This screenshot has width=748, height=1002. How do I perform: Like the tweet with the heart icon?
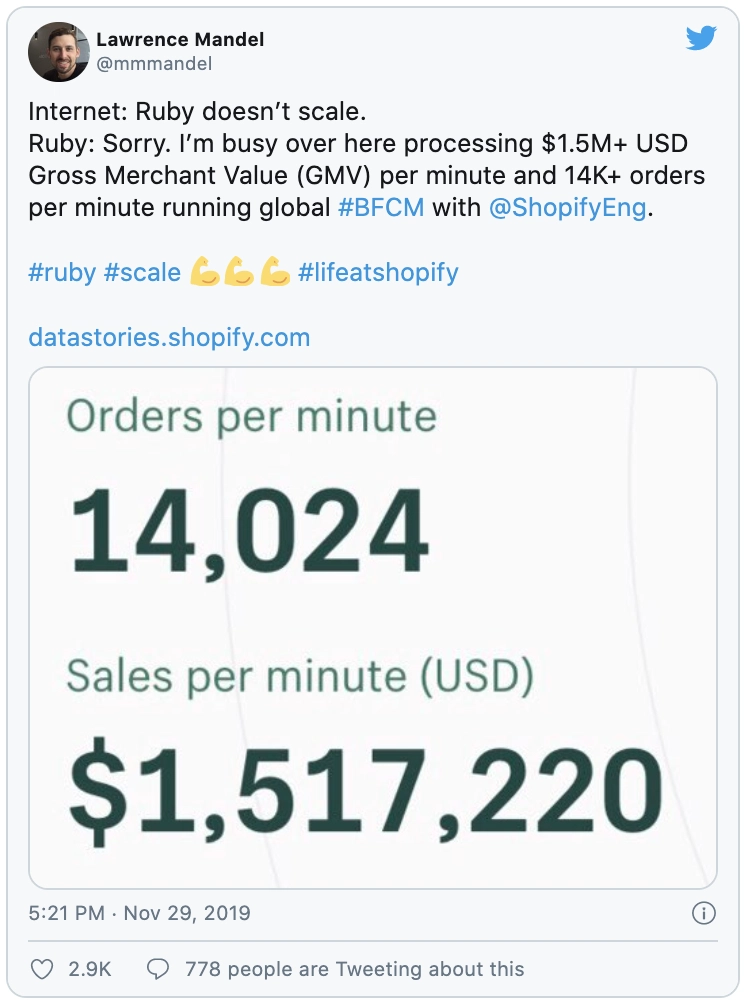pyautogui.click(x=42, y=969)
